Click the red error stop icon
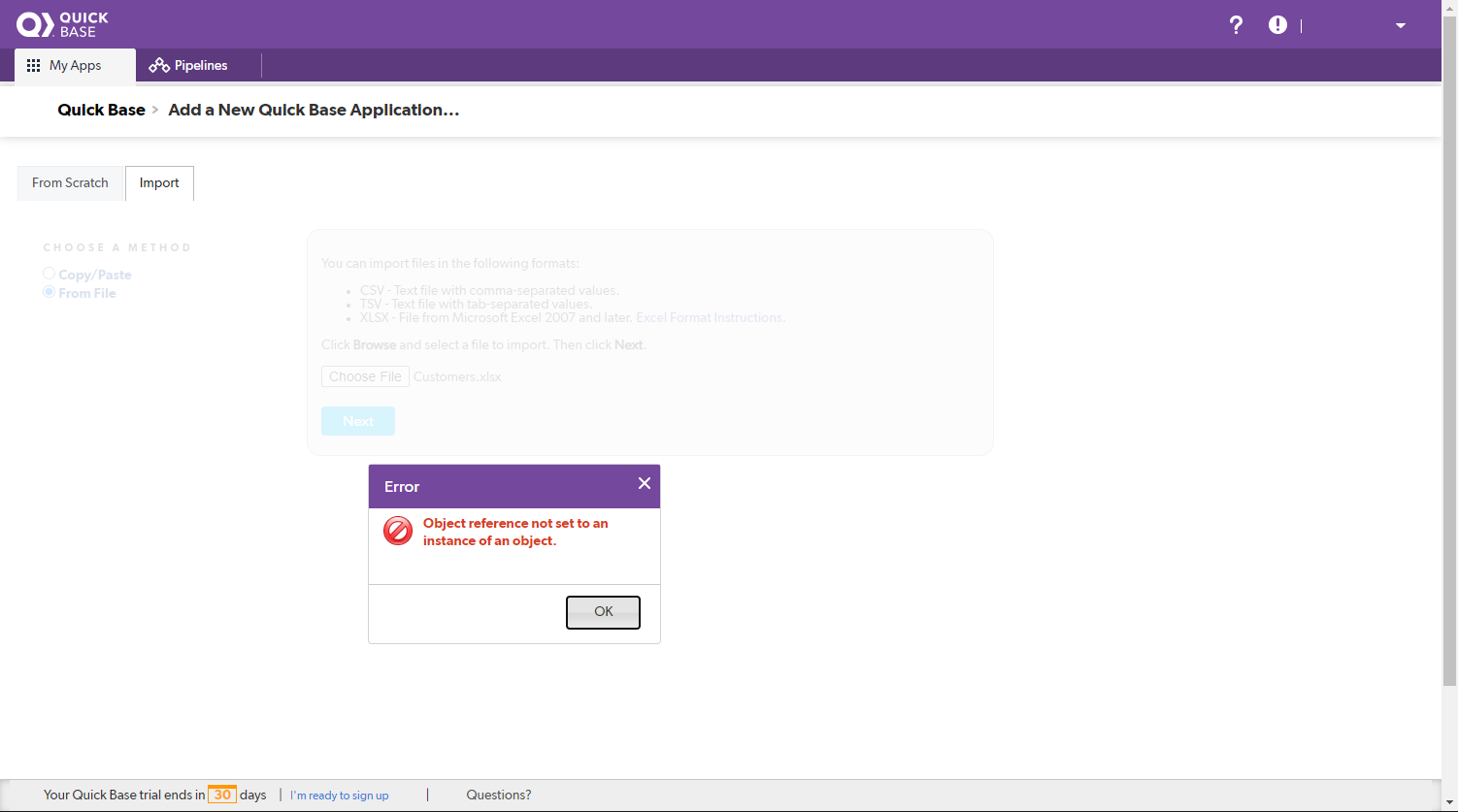The height and width of the screenshot is (812, 1458). point(398,531)
